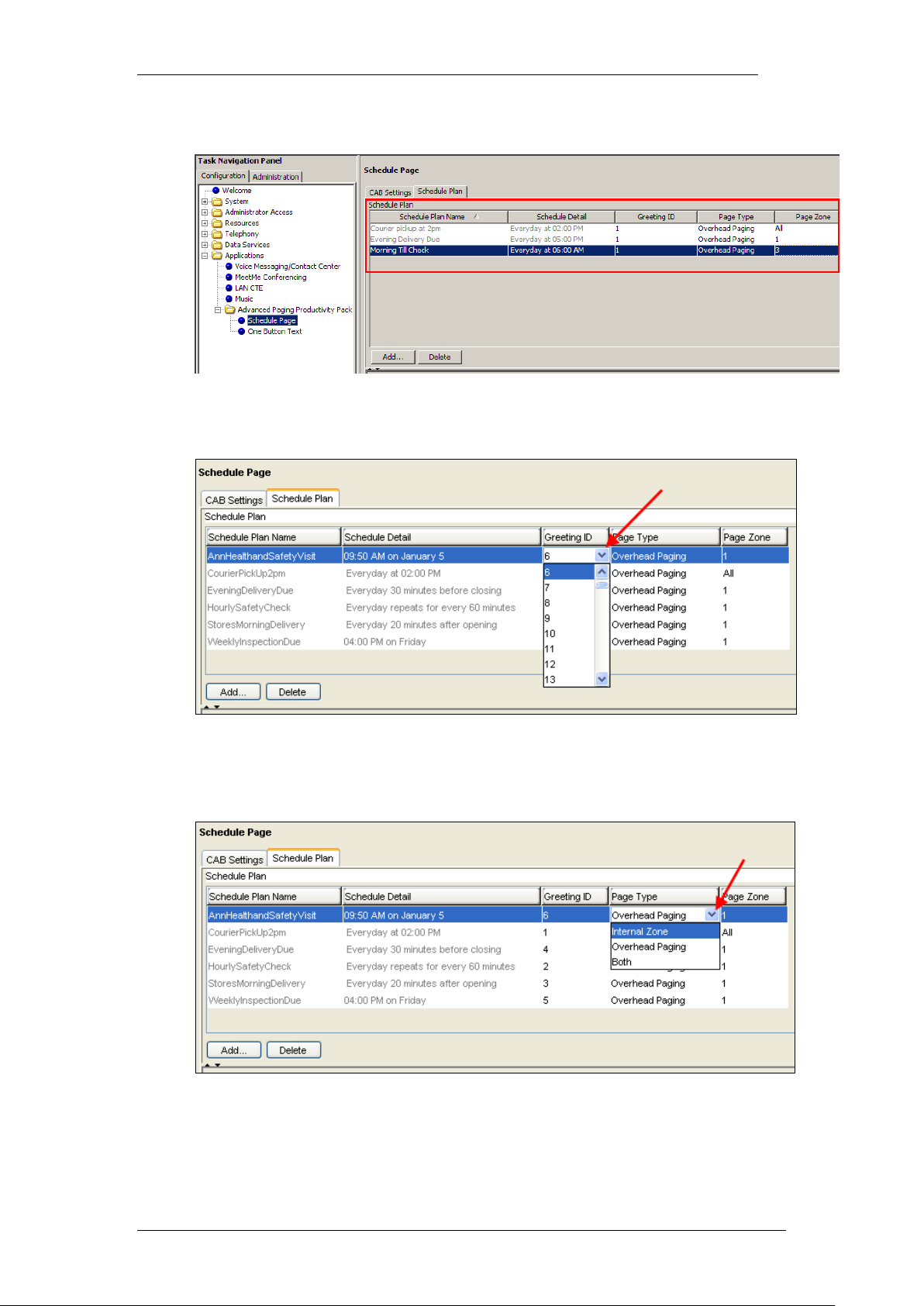This screenshot has width=924, height=1306.
Task: Select greeting ID 9 in the dropdown list
Action: [x=569, y=619]
